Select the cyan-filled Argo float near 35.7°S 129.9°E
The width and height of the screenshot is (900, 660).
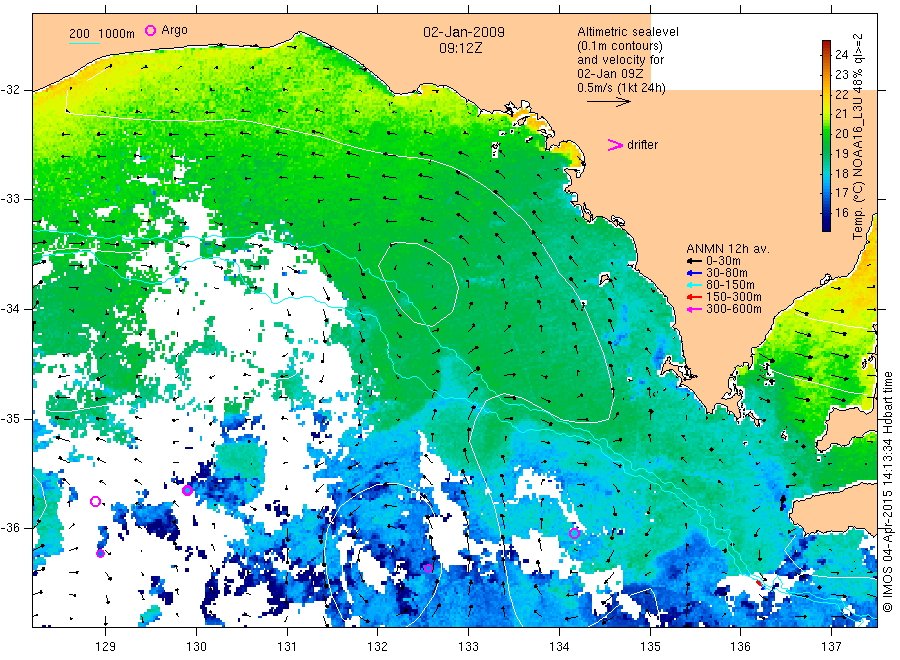187,491
